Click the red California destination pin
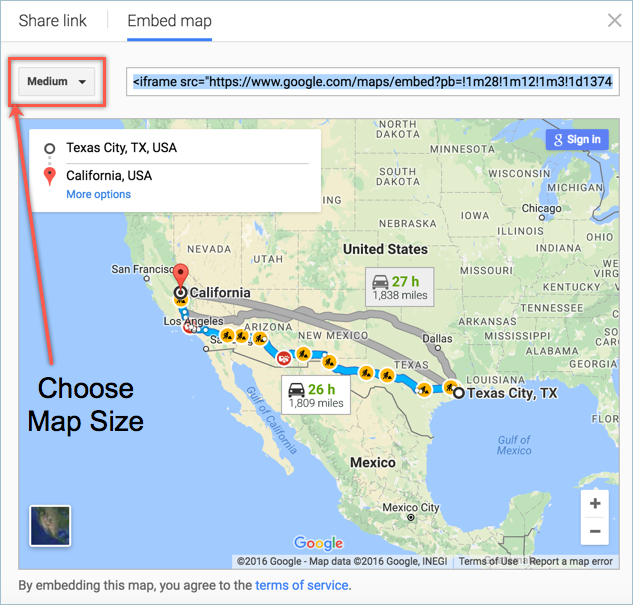Image resolution: width=633 pixels, height=605 pixels. [180, 275]
